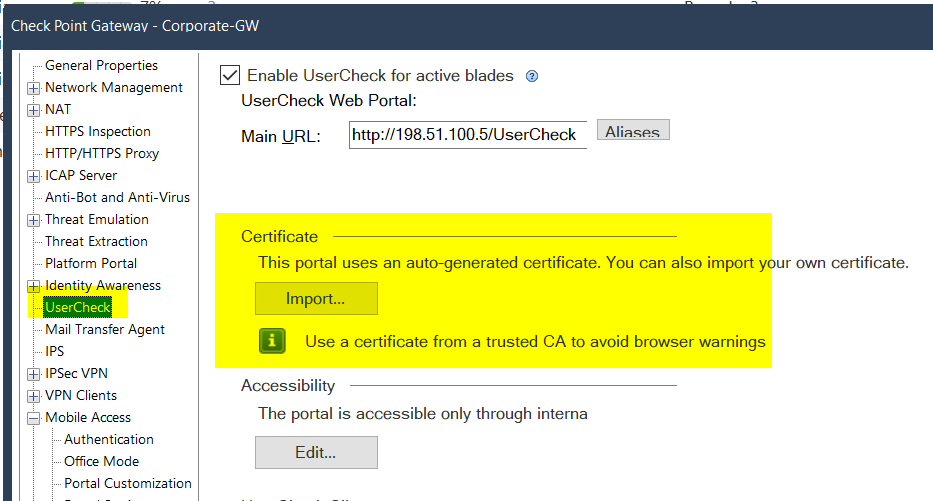This screenshot has width=933, height=501.
Task: Open Anti-Bot and Anti-Virus page
Action: pyautogui.click(x=117, y=198)
